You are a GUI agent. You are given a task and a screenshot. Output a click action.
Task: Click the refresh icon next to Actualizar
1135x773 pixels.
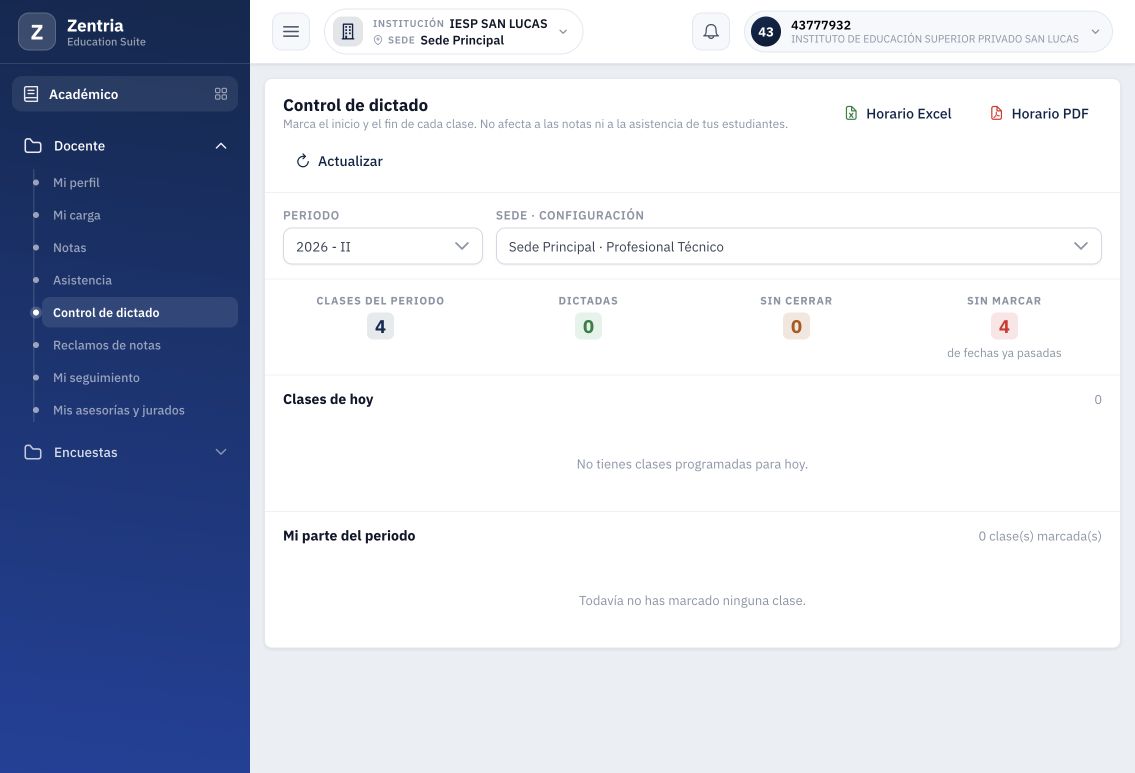(303, 161)
